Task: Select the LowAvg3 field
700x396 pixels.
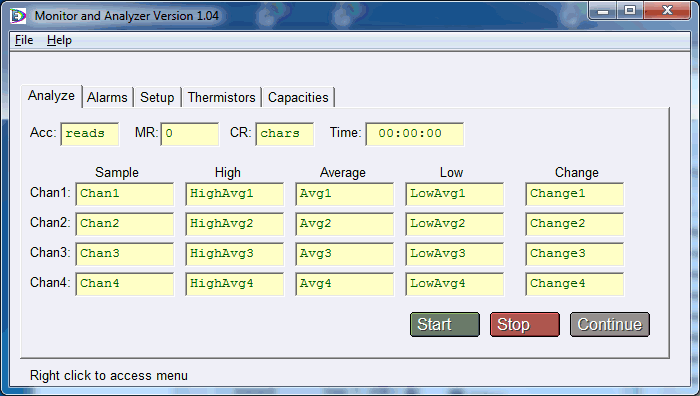Action: (x=454, y=254)
